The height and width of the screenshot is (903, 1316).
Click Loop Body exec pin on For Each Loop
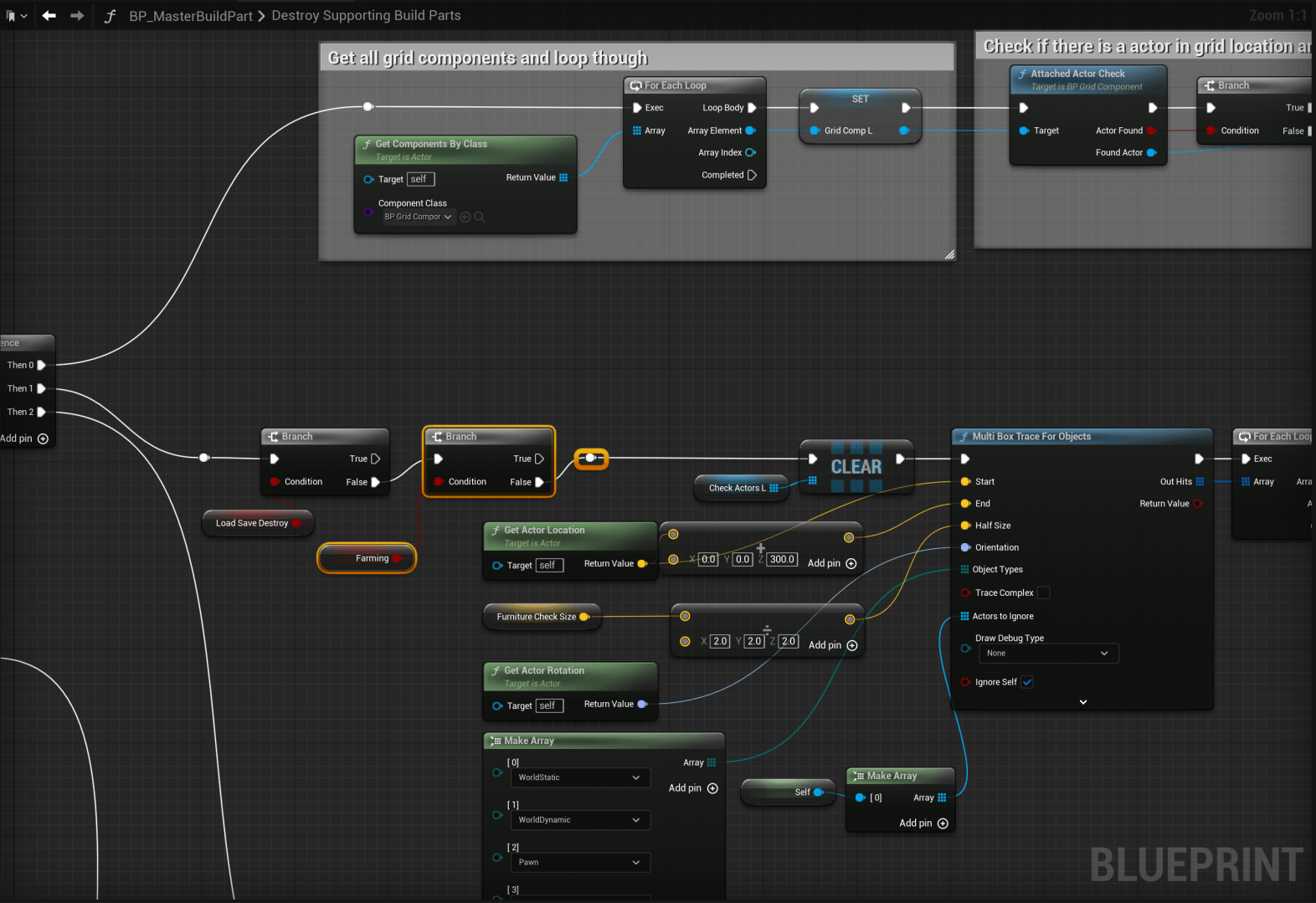pos(752,108)
